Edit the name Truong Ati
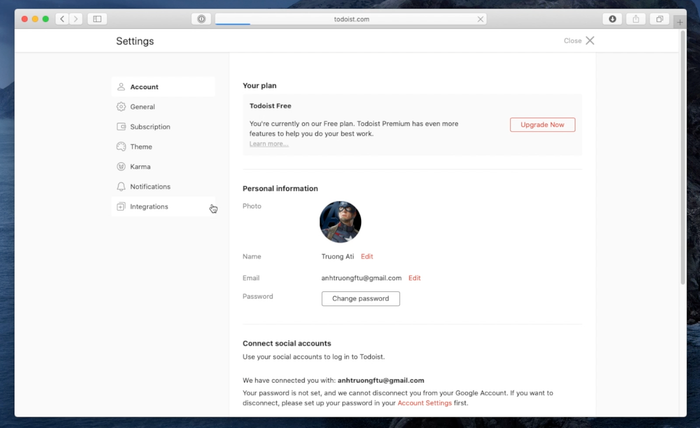 coord(367,256)
